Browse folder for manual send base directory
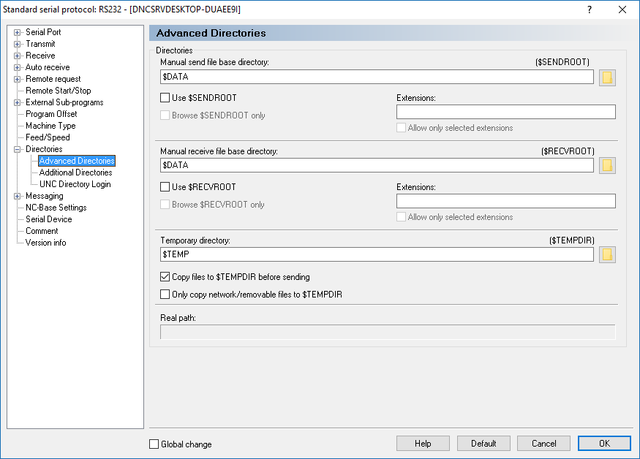Viewport: 640px width, 459px height. tap(607, 77)
